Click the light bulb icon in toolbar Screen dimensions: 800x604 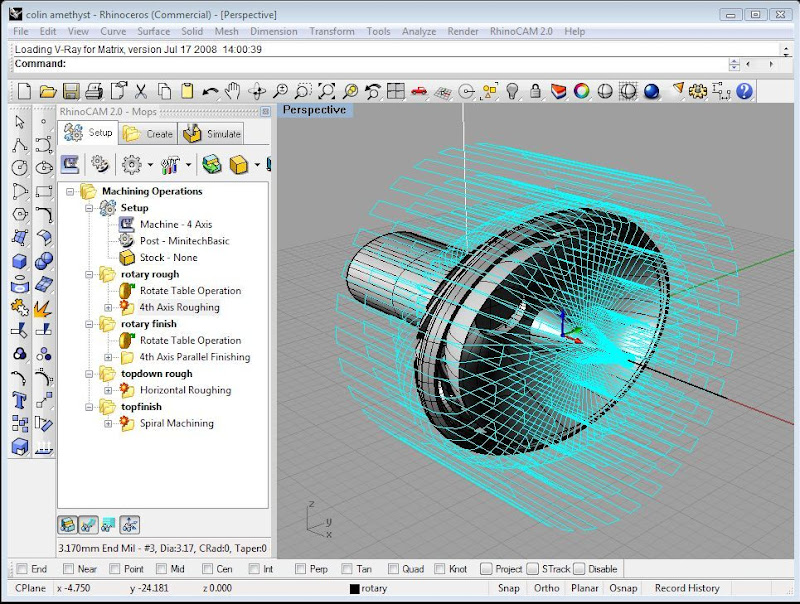click(x=514, y=91)
